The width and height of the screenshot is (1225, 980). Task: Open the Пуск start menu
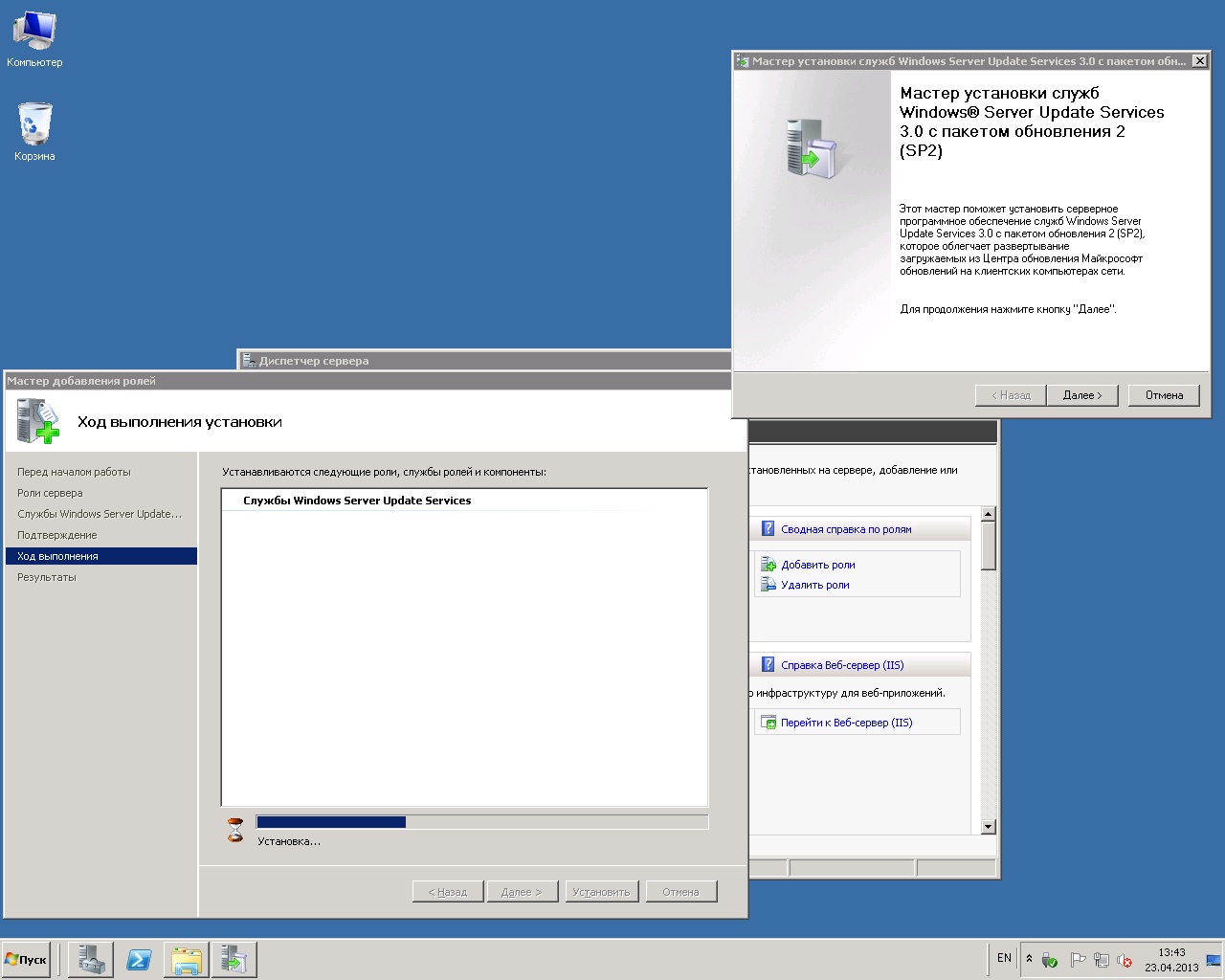click(x=26, y=959)
